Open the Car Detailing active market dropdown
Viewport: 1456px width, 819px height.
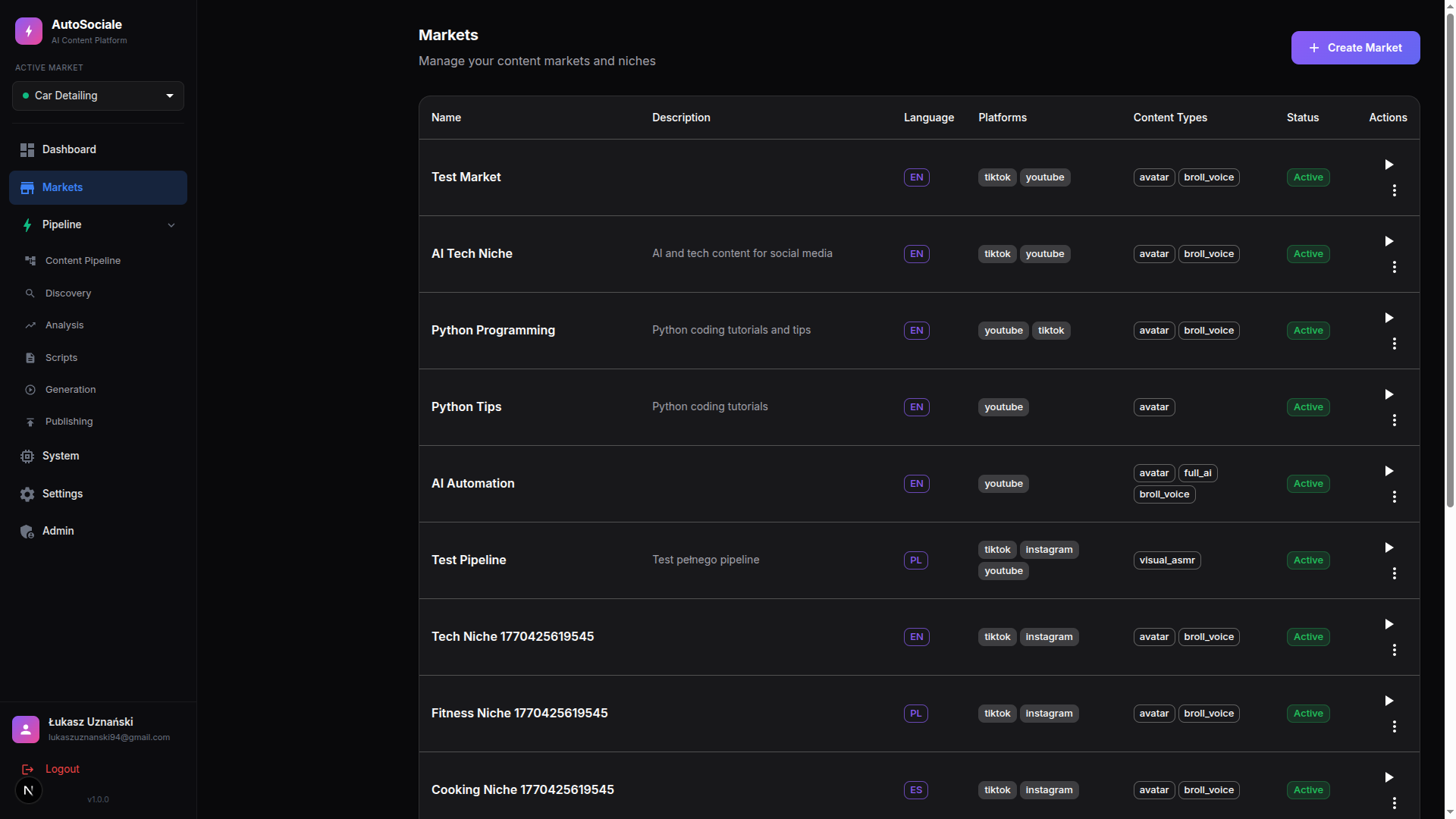[98, 96]
